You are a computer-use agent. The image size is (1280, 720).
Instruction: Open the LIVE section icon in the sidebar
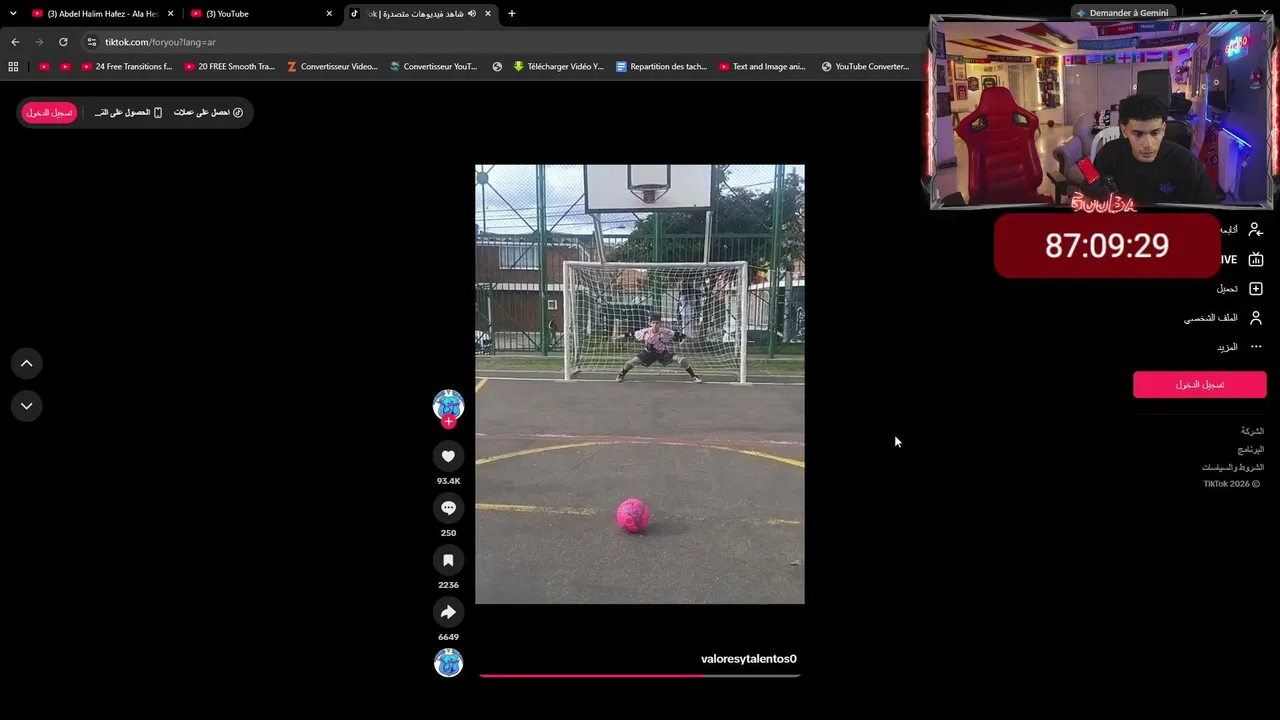tap(1256, 259)
